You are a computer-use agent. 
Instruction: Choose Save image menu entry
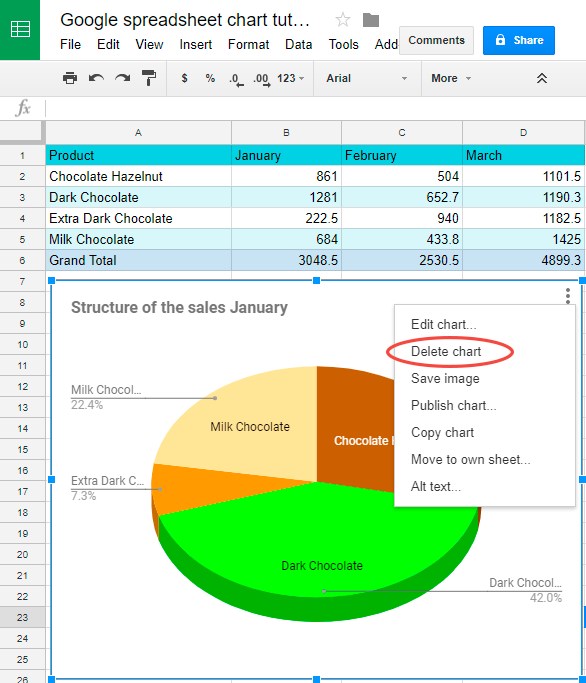(x=484, y=379)
